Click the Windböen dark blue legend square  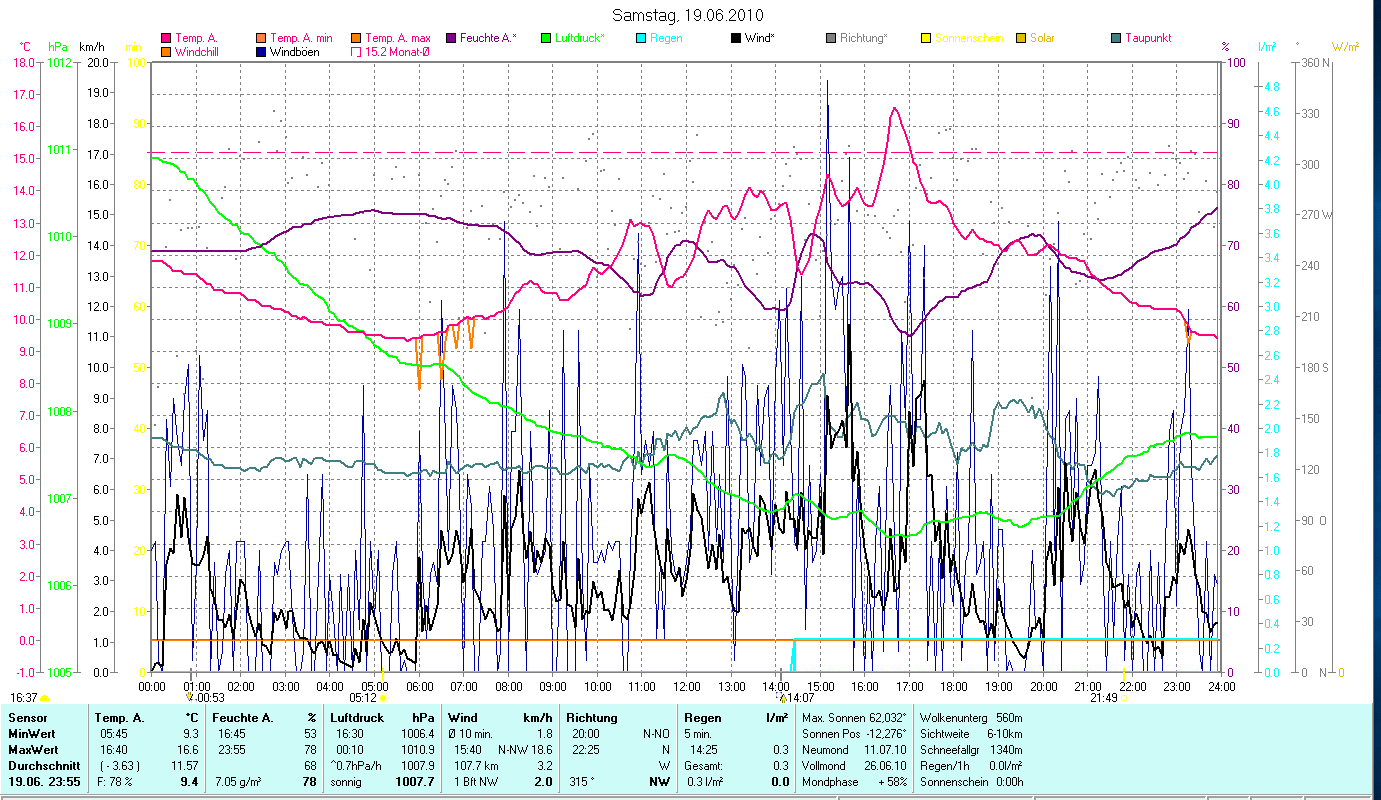[262, 51]
